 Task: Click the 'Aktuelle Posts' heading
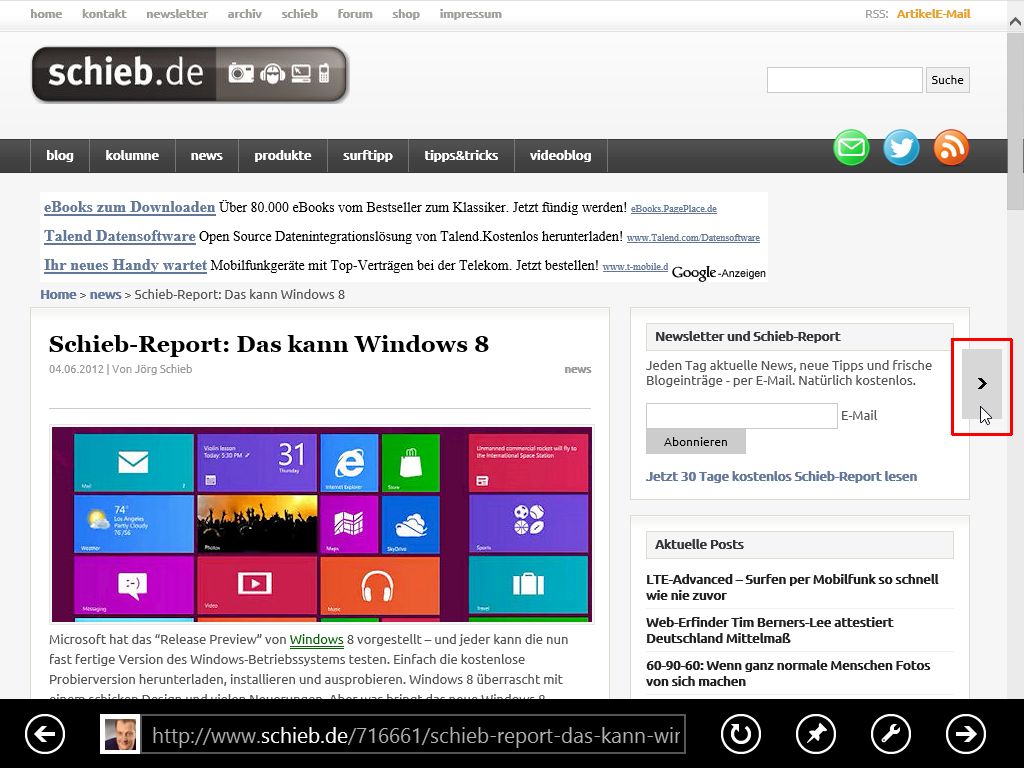(699, 544)
